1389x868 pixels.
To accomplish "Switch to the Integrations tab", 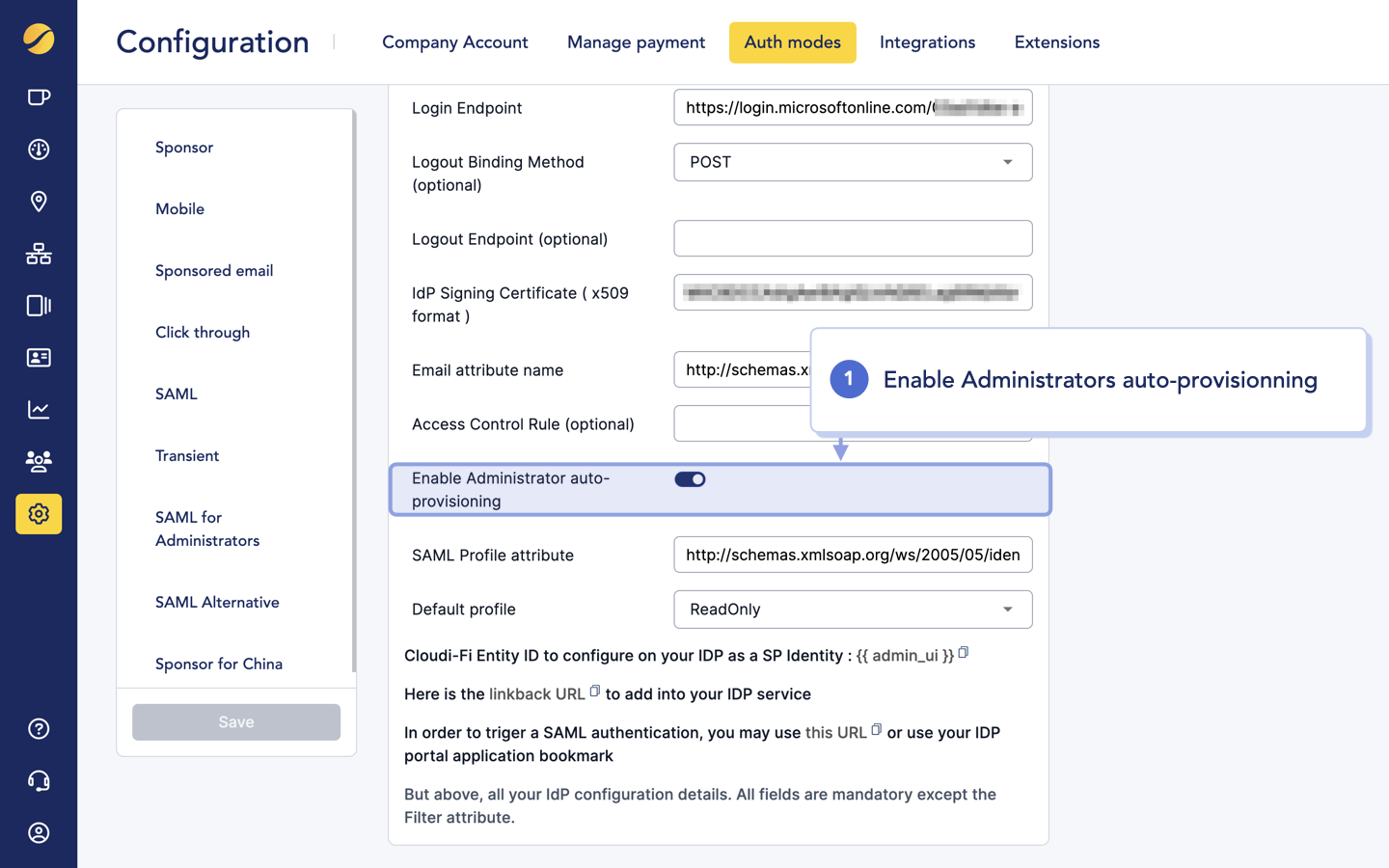I will [x=927, y=42].
